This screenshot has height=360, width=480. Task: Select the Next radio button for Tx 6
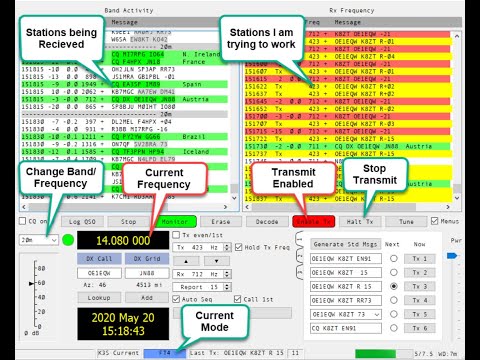click(394, 328)
